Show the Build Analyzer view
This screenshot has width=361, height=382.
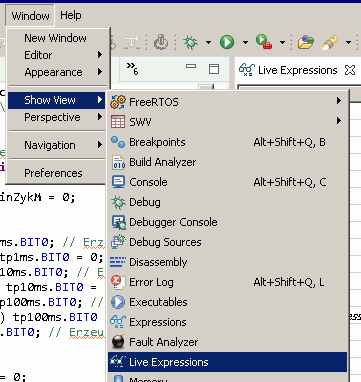(227, 162)
